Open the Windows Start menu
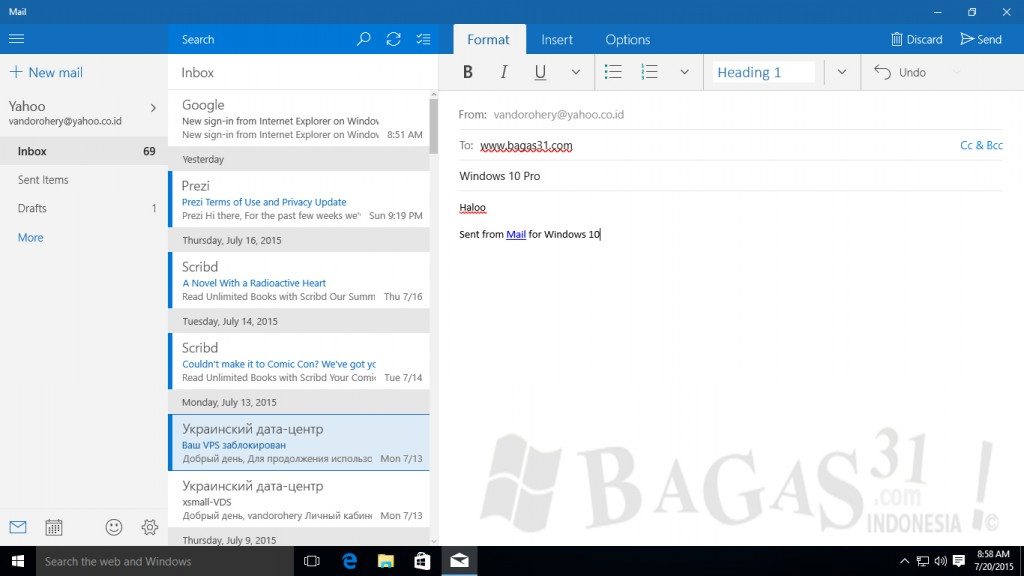1024x576 pixels. click(18, 561)
